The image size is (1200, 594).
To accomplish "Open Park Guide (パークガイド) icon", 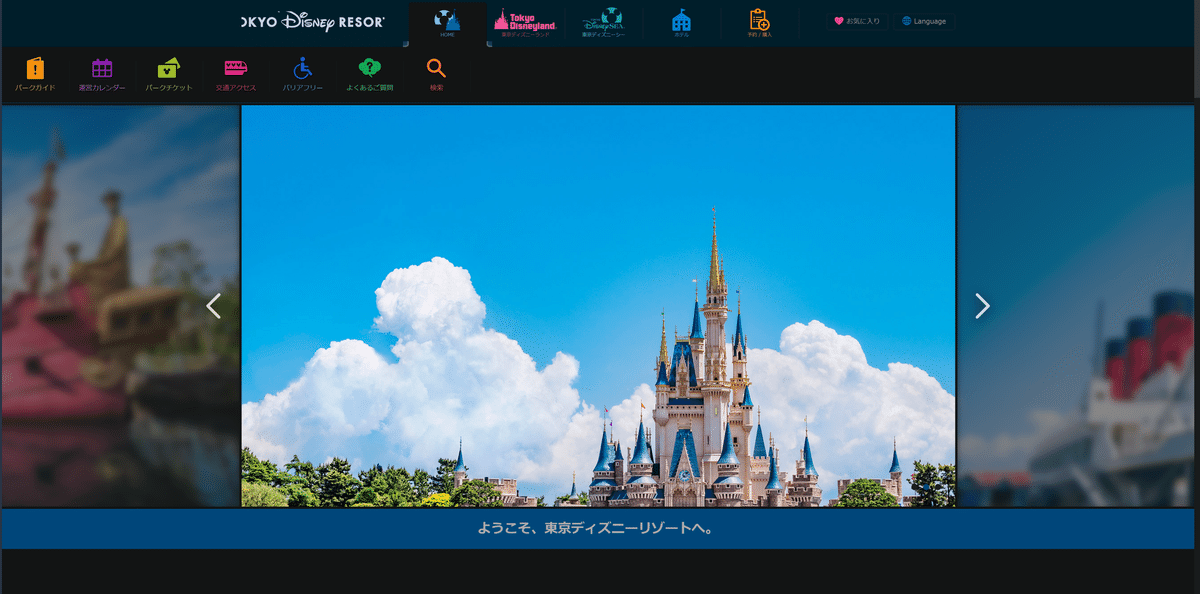I will [35, 75].
